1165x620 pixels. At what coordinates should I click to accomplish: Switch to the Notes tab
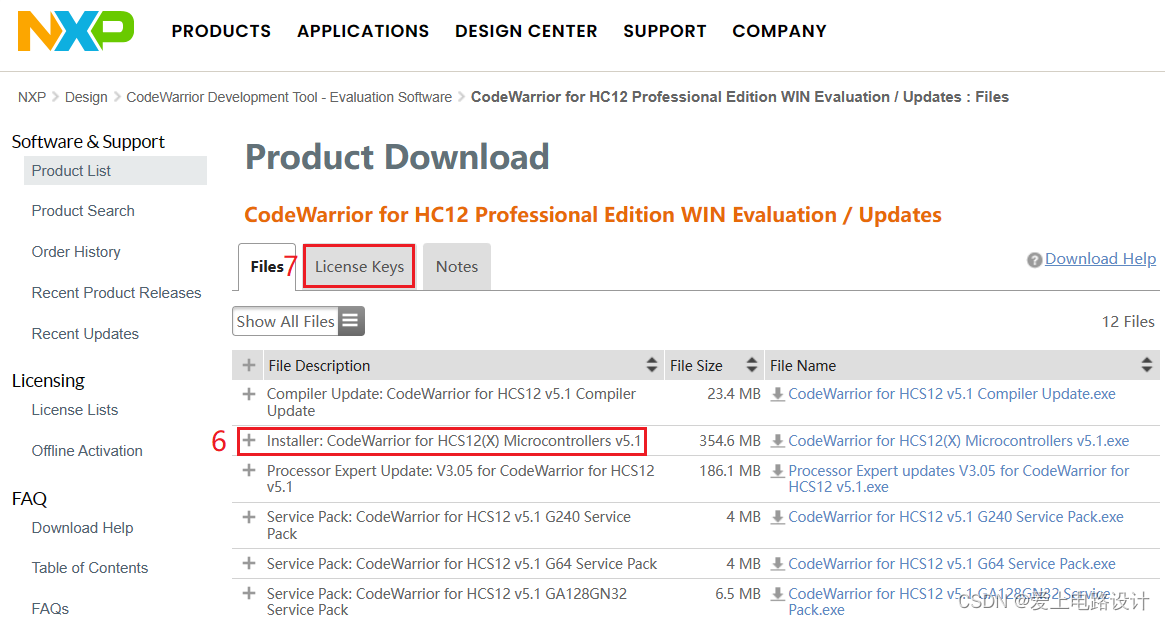(457, 267)
